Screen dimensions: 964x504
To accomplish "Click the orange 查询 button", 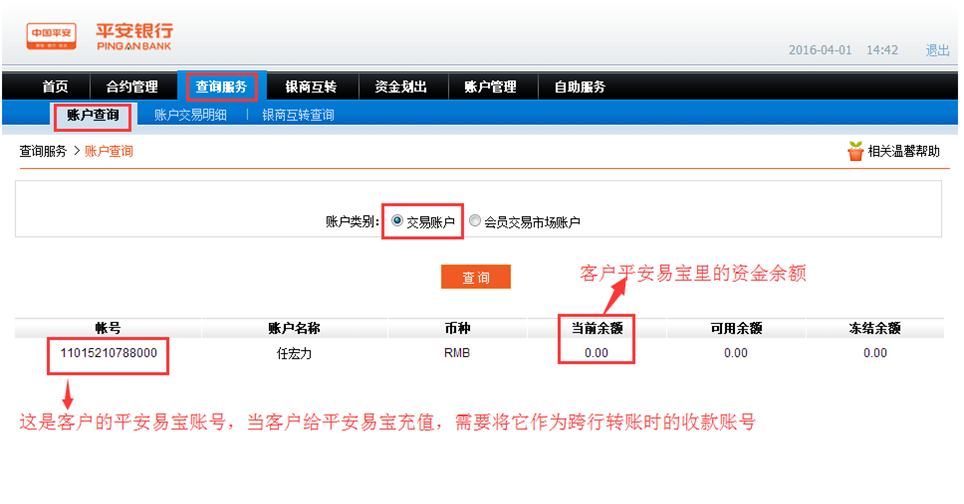I will [476, 277].
